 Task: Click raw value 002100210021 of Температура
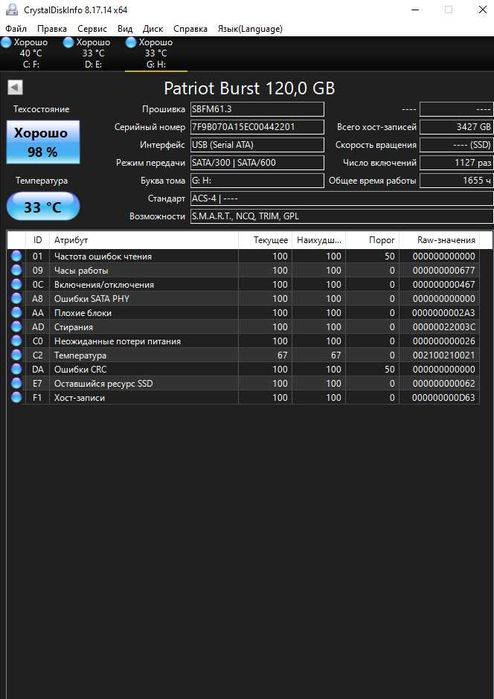444,355
